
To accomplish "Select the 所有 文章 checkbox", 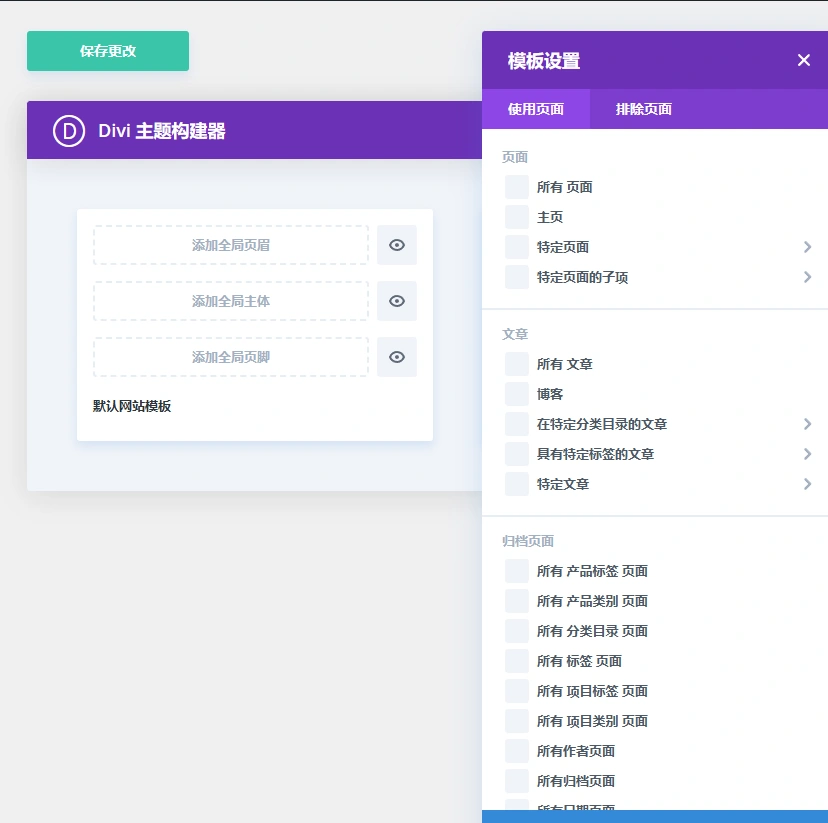I will (x=516, y=364).
